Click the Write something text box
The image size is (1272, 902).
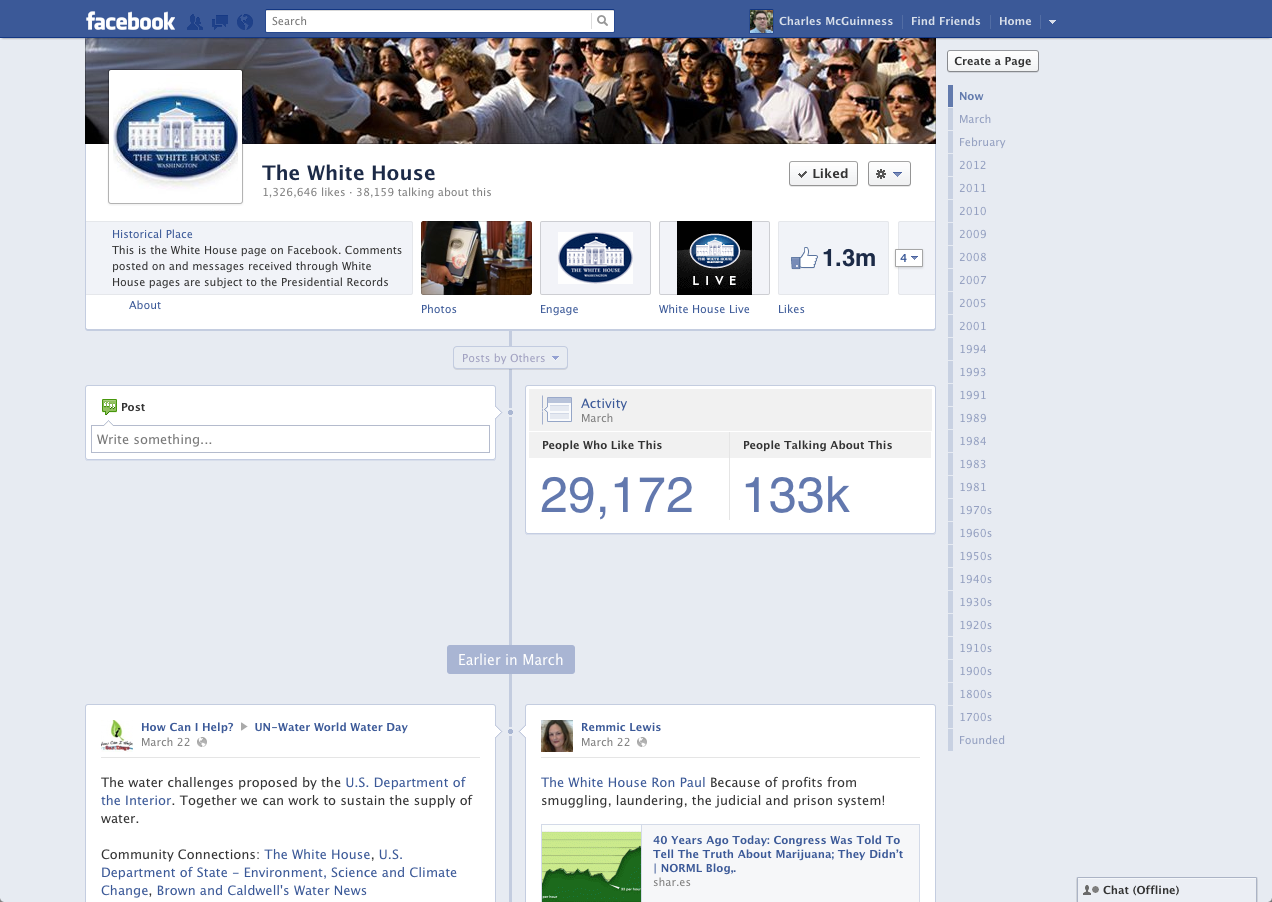tap(290, 439)
